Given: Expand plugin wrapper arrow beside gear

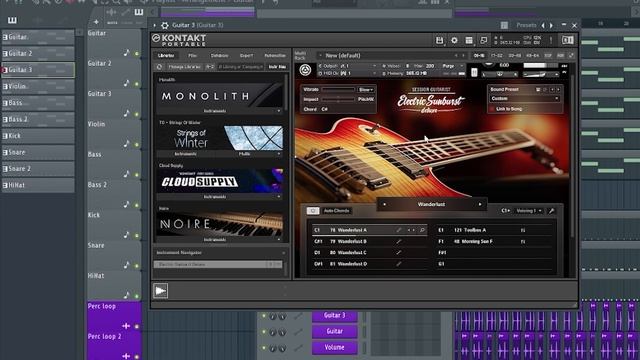Looking at the screenshot, I should pyautogui.click(x=154, y=25).
